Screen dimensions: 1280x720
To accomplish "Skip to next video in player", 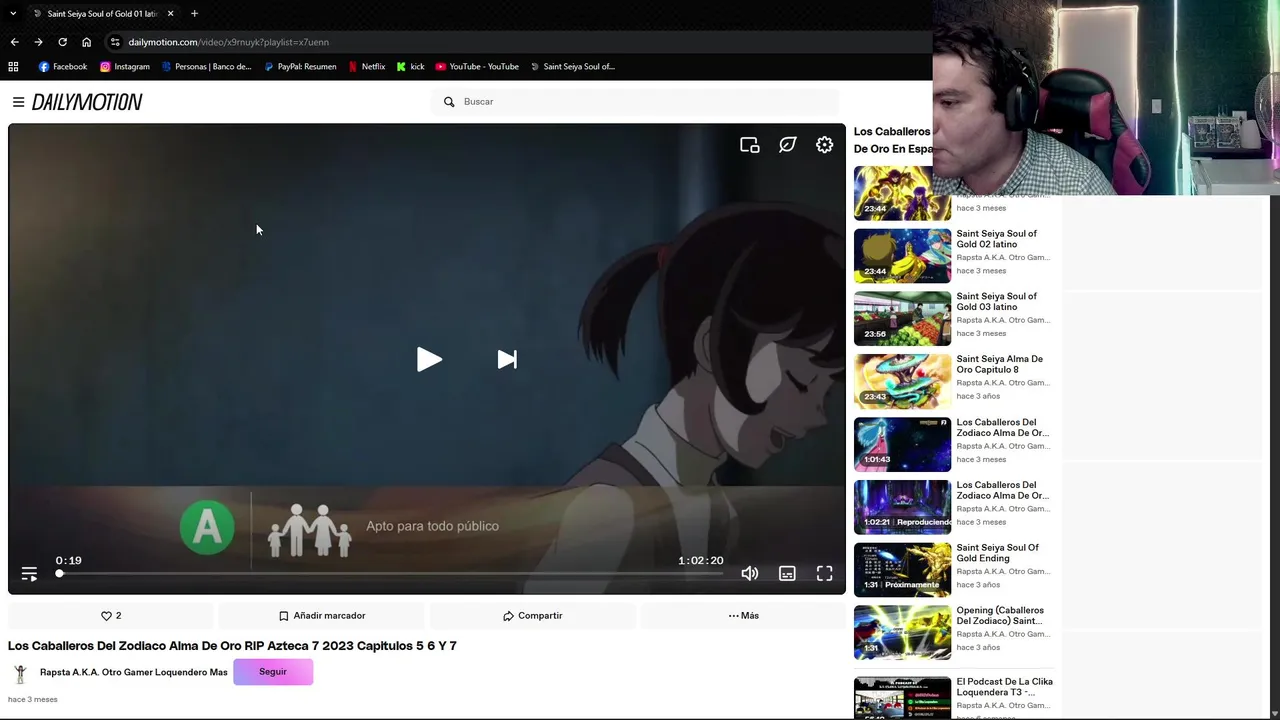I will 507,360.
